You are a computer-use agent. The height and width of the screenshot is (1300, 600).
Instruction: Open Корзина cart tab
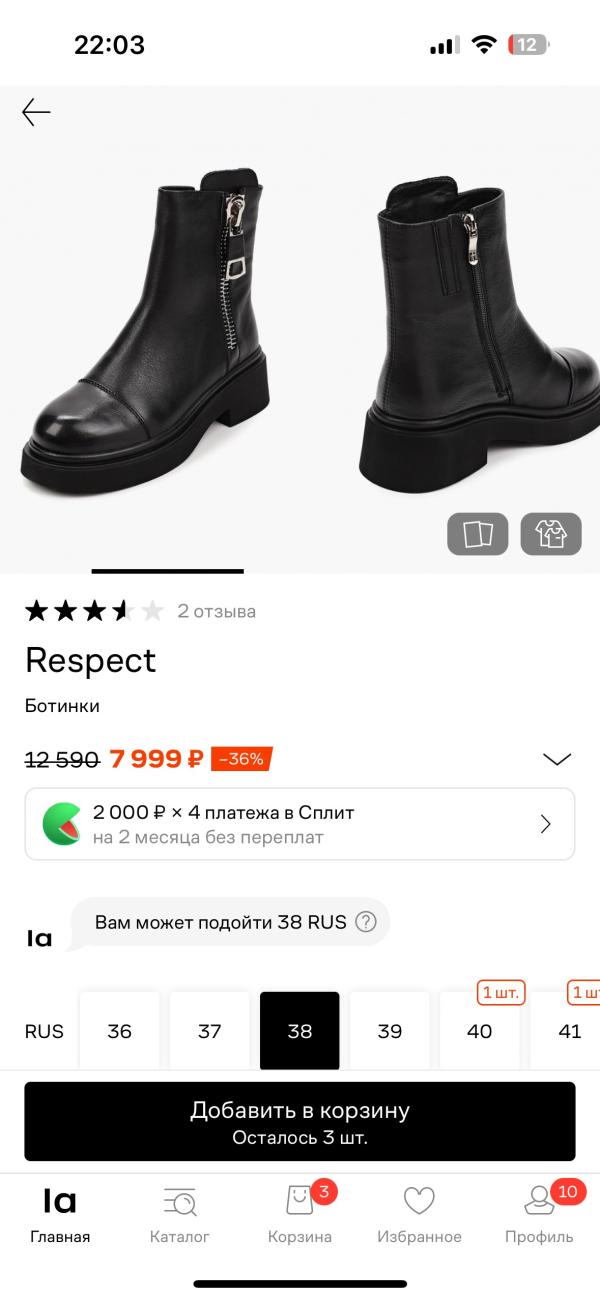(299, 1213)
